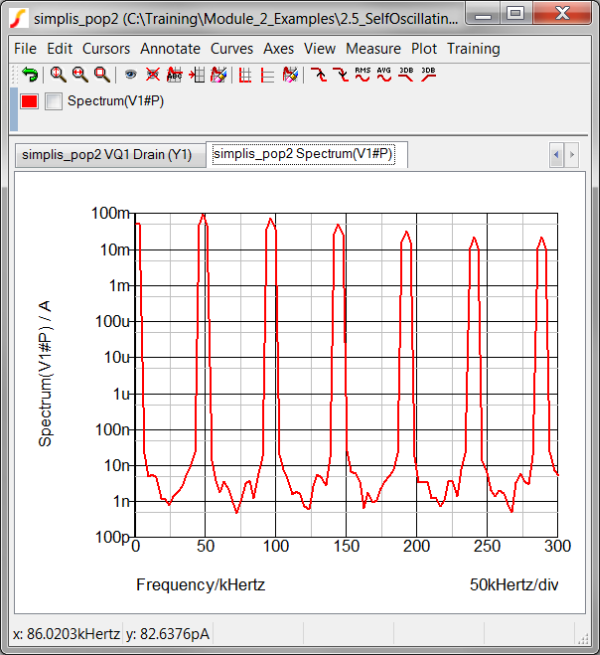This screenshot has width=600, height=655.
Task: Switch to simplis_pop2 VQ1 Drain (Y1) tab
Action: (x=107, y=155)
